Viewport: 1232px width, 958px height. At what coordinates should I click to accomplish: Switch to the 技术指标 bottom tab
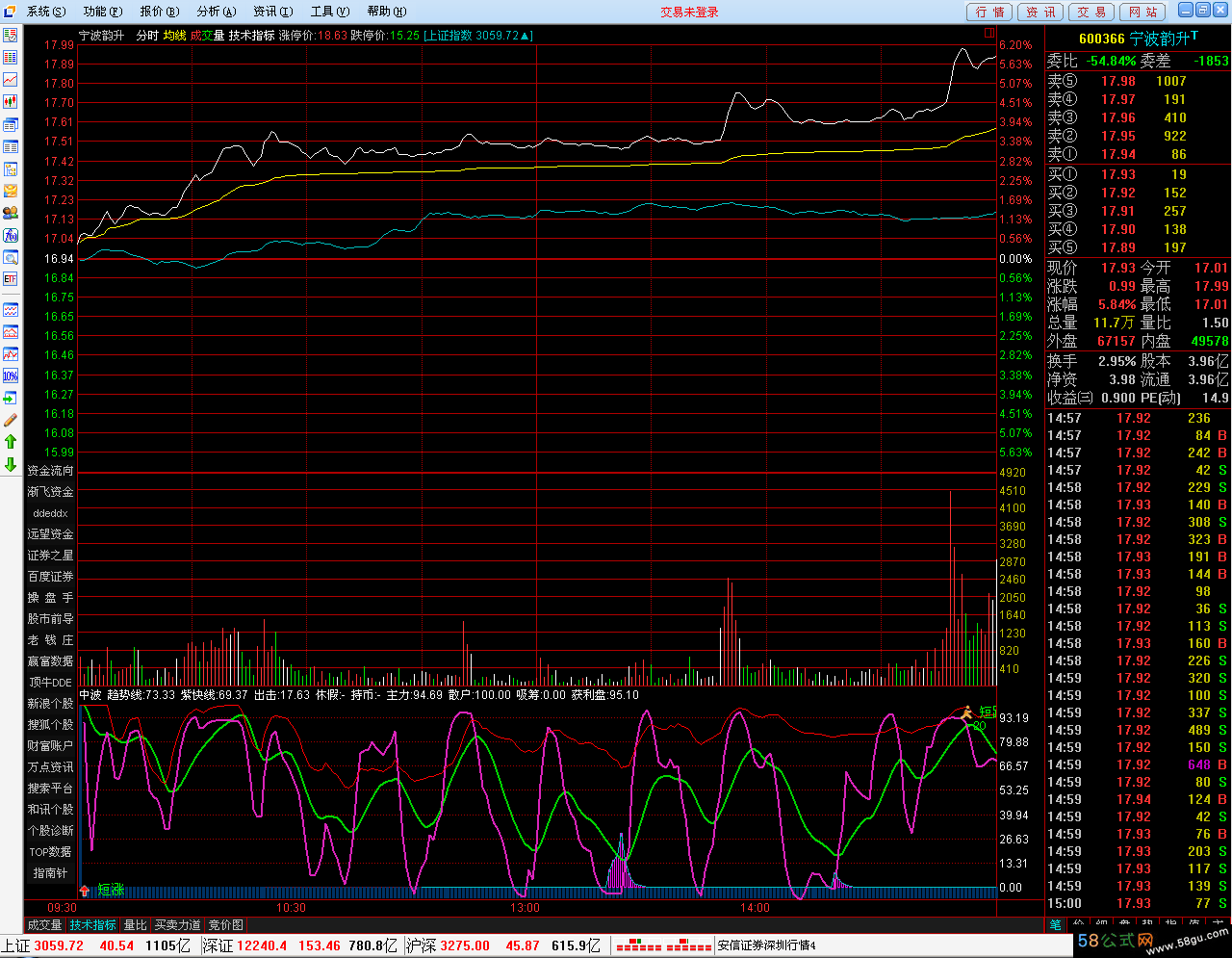93,925
